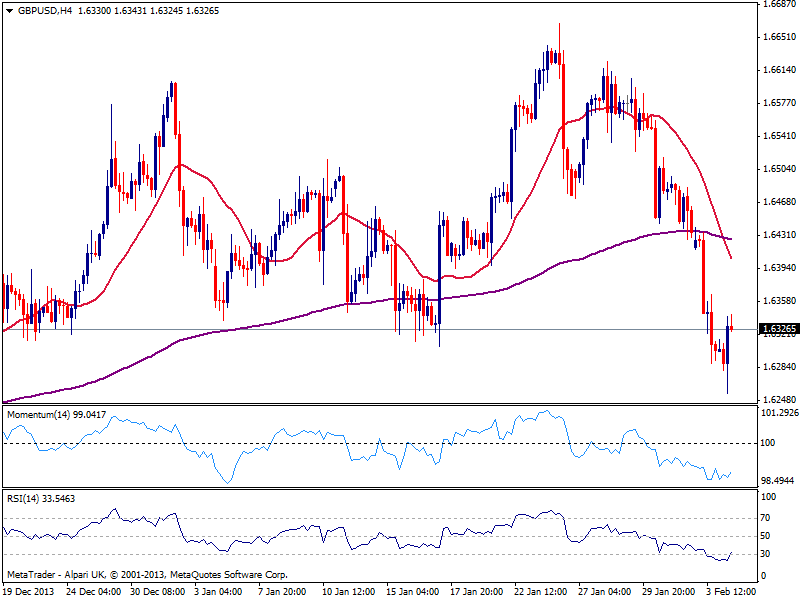Screen dimensions: 800x600
Task: Click the 29 Jan 20:00 date label
Action: 669,592
